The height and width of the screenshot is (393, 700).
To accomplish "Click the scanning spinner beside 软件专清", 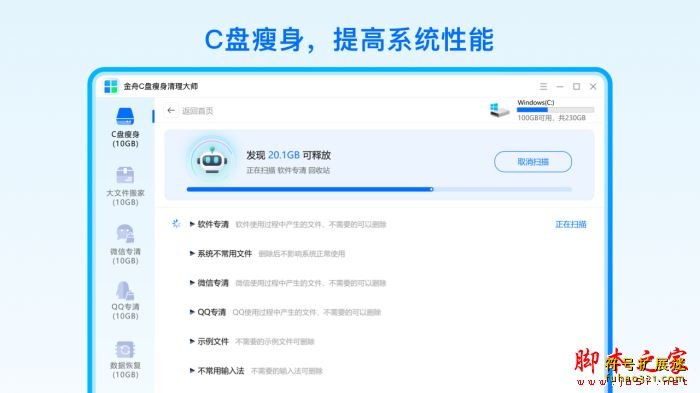I will [176, 223].
